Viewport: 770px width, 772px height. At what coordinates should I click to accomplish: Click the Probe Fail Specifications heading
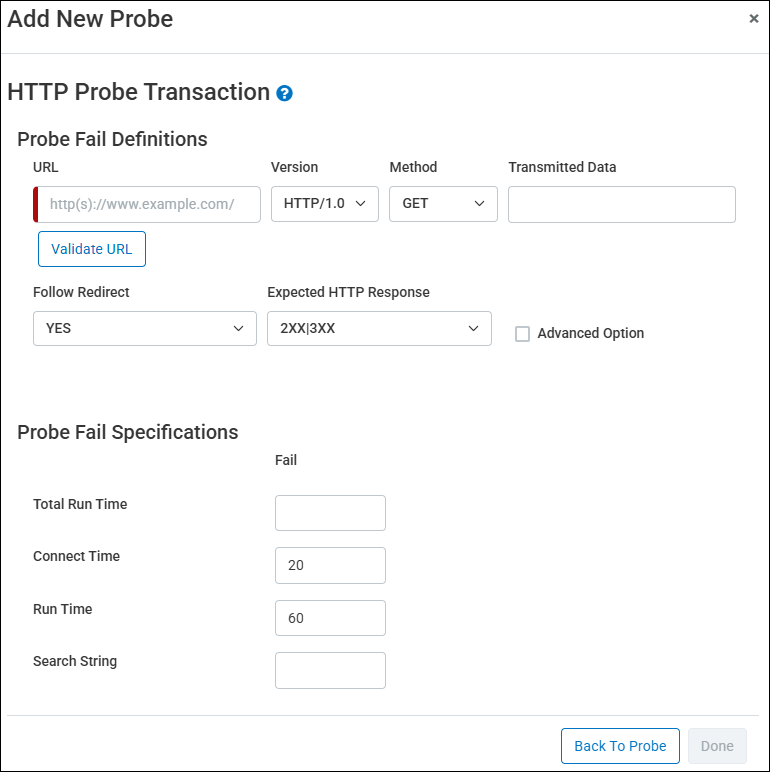coord(128,432)
